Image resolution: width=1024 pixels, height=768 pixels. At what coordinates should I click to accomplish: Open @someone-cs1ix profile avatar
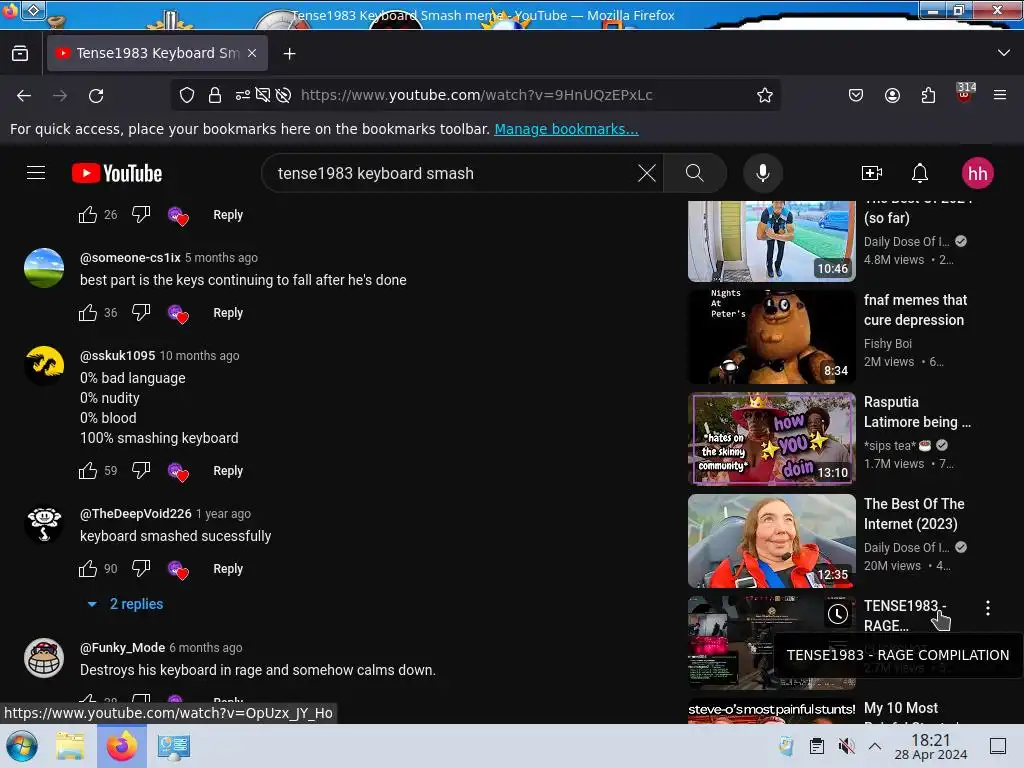point(44,268)
